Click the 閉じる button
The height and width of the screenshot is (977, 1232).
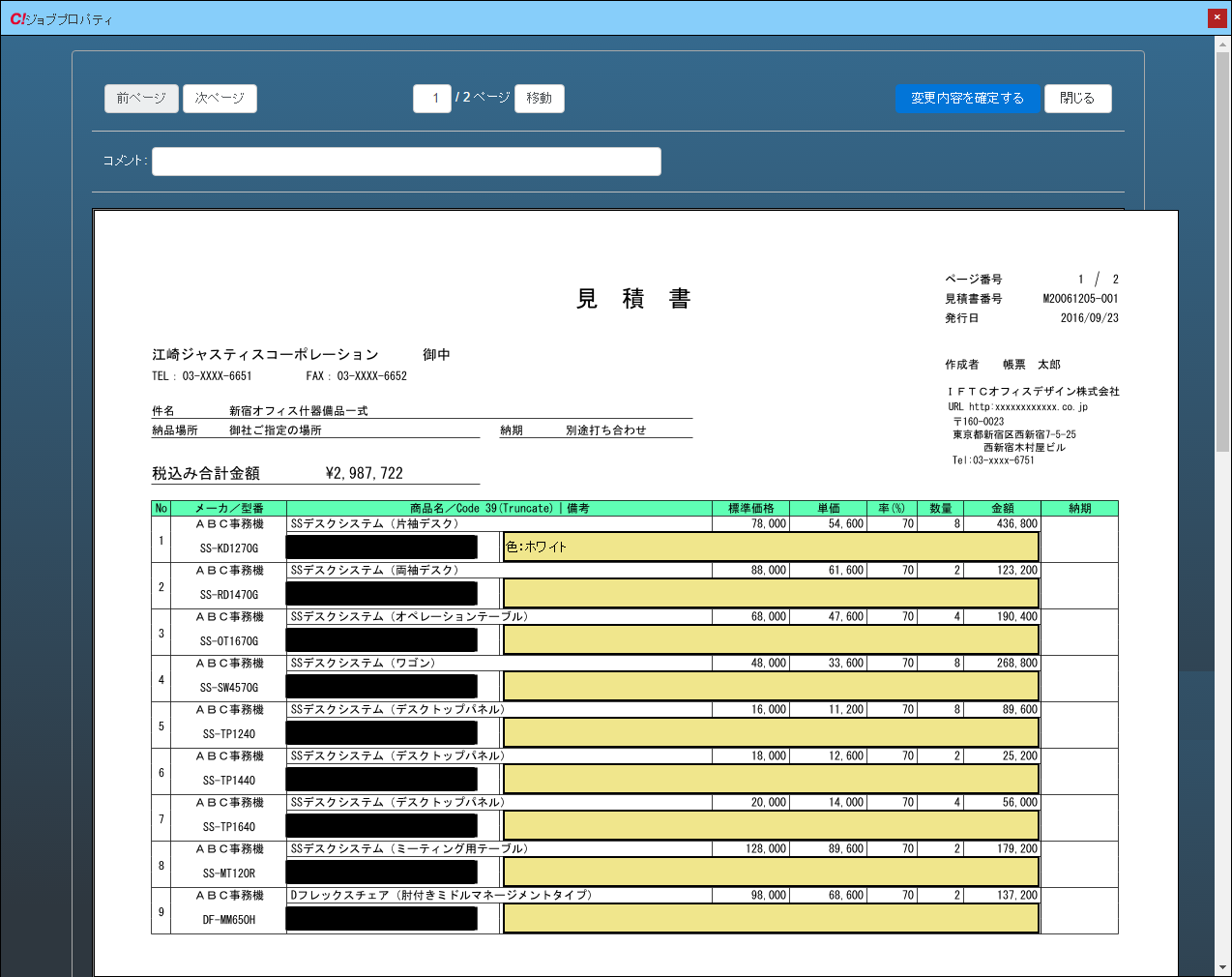pos(1077,99)
